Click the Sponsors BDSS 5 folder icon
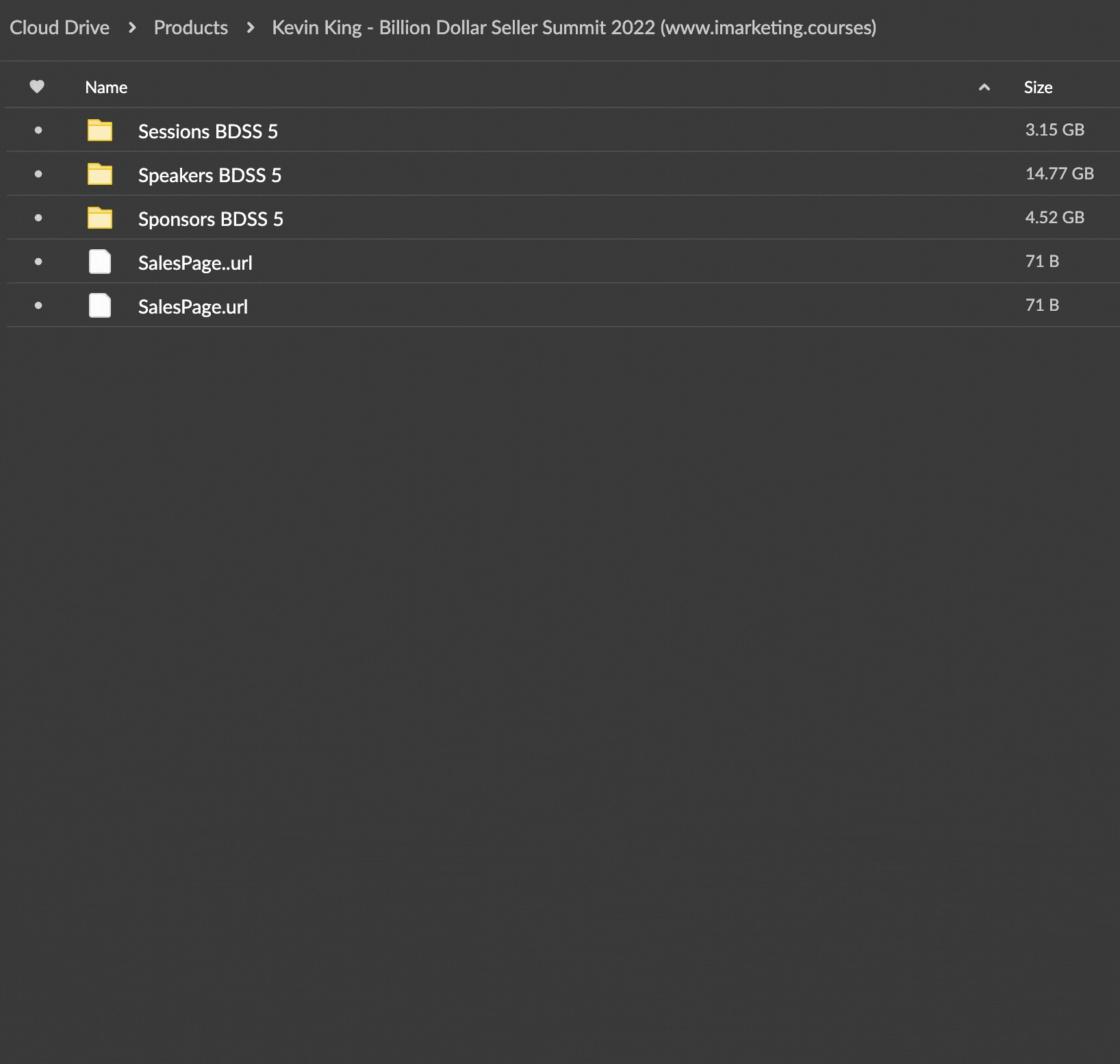 click(x=100, y=218)
